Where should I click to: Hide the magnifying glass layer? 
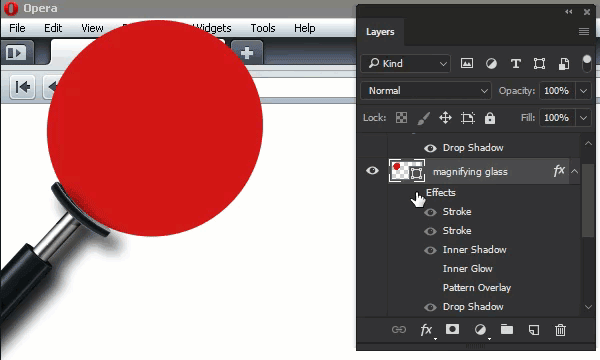(x=372, y=170)
